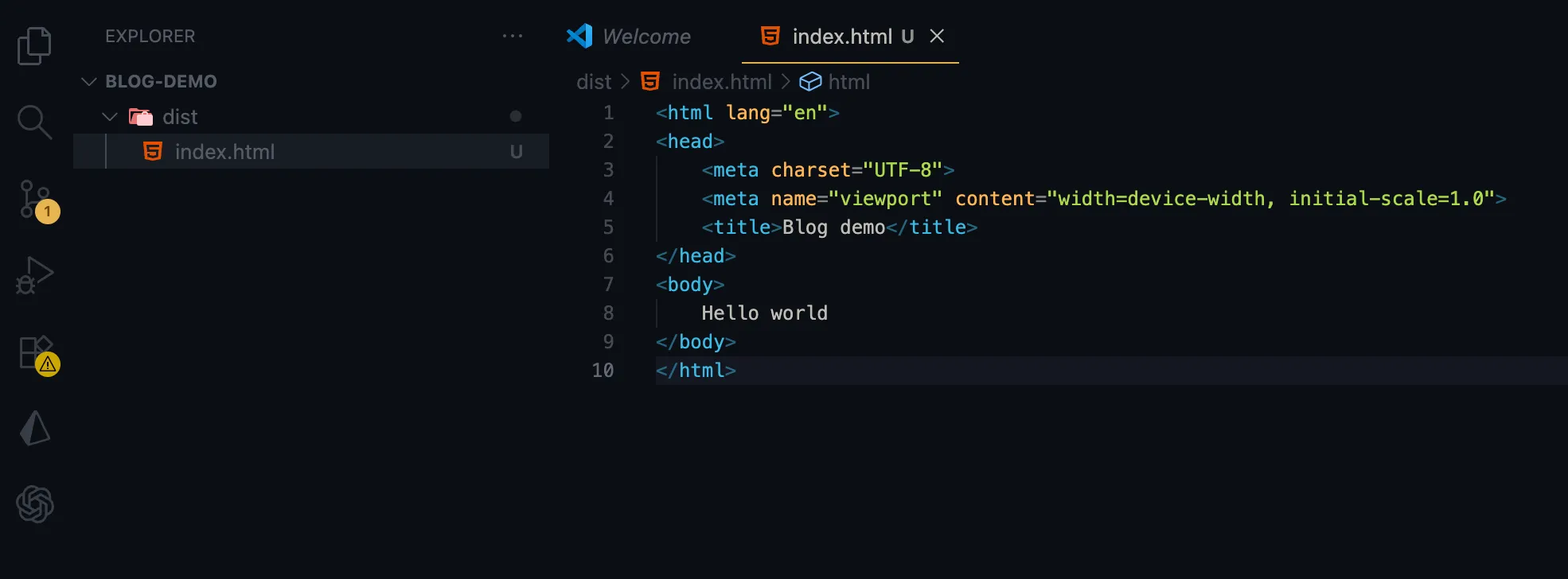Screen dimensions: 1568x579
Task: Click the untracked U badge on index.html row
Action: (x=517, y=151)
